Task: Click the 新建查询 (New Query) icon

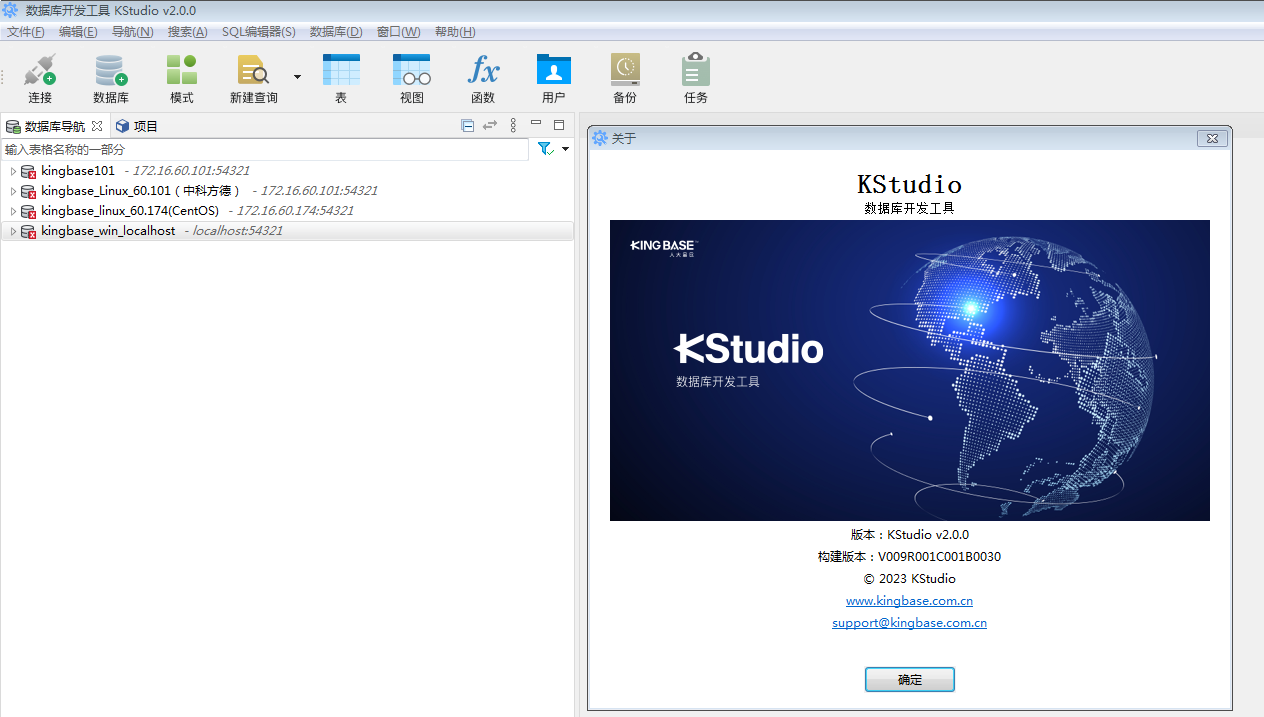Action: pyautogui.click(x=253, y=71)
